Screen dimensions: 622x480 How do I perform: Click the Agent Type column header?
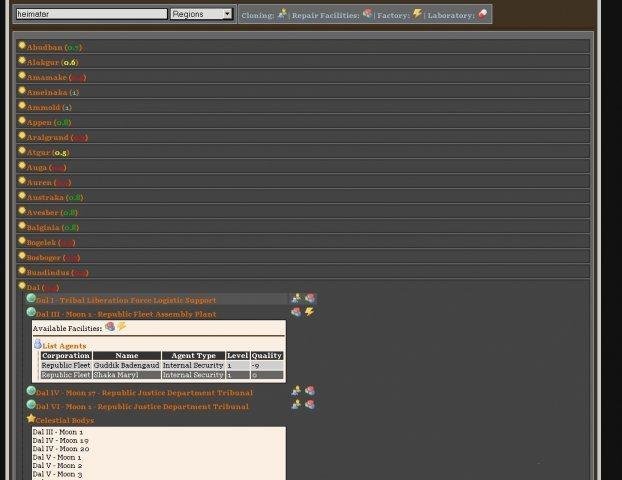coord(194,355)
